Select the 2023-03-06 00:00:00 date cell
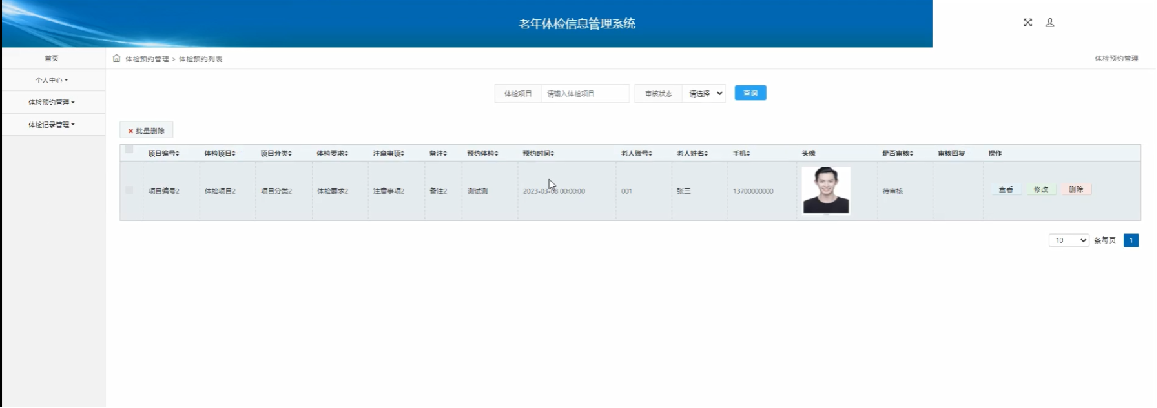Screen dimensions: 1157x408 coord(554,191)
